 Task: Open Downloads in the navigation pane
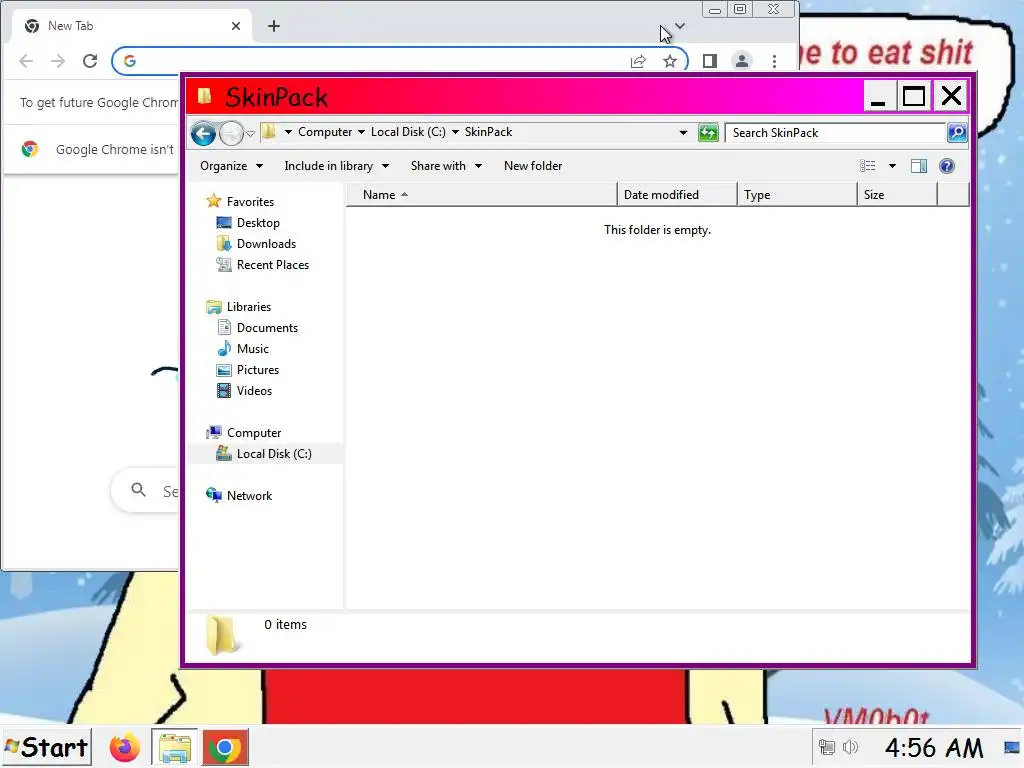pos(266,244)
